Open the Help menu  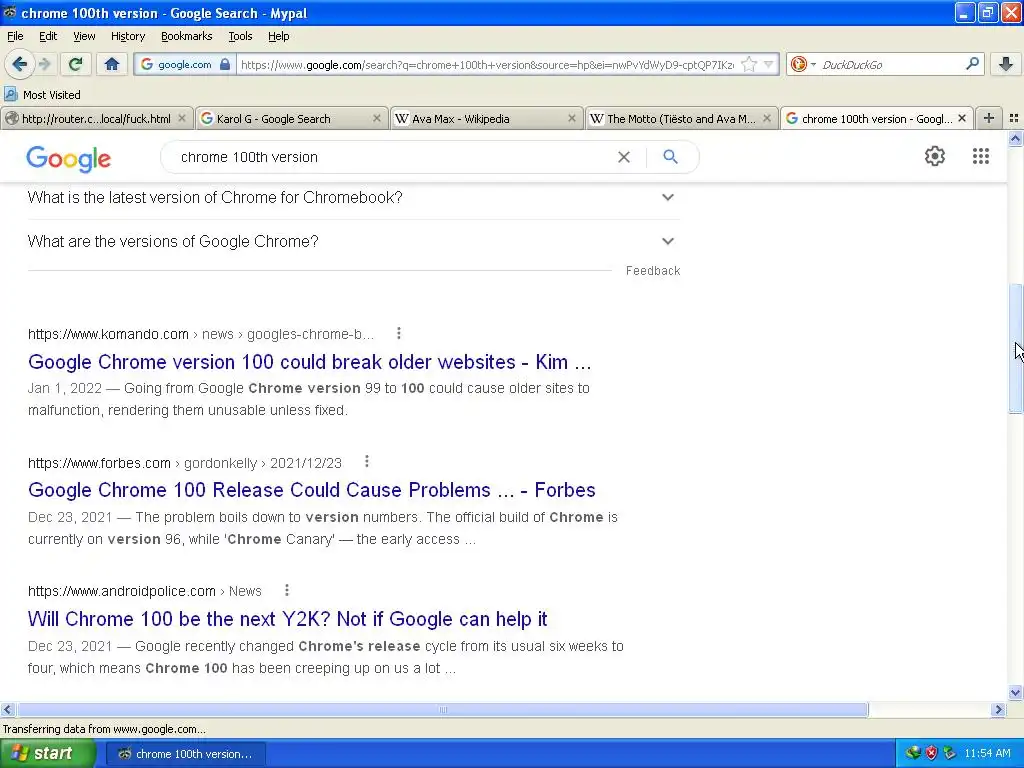(x=278, y=36)
